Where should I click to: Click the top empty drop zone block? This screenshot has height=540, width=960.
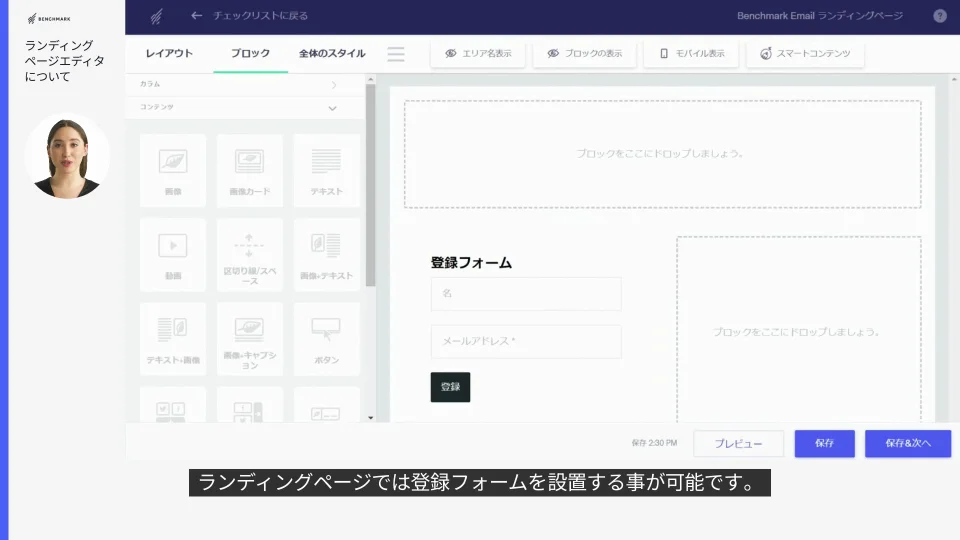tap(662, 154)
